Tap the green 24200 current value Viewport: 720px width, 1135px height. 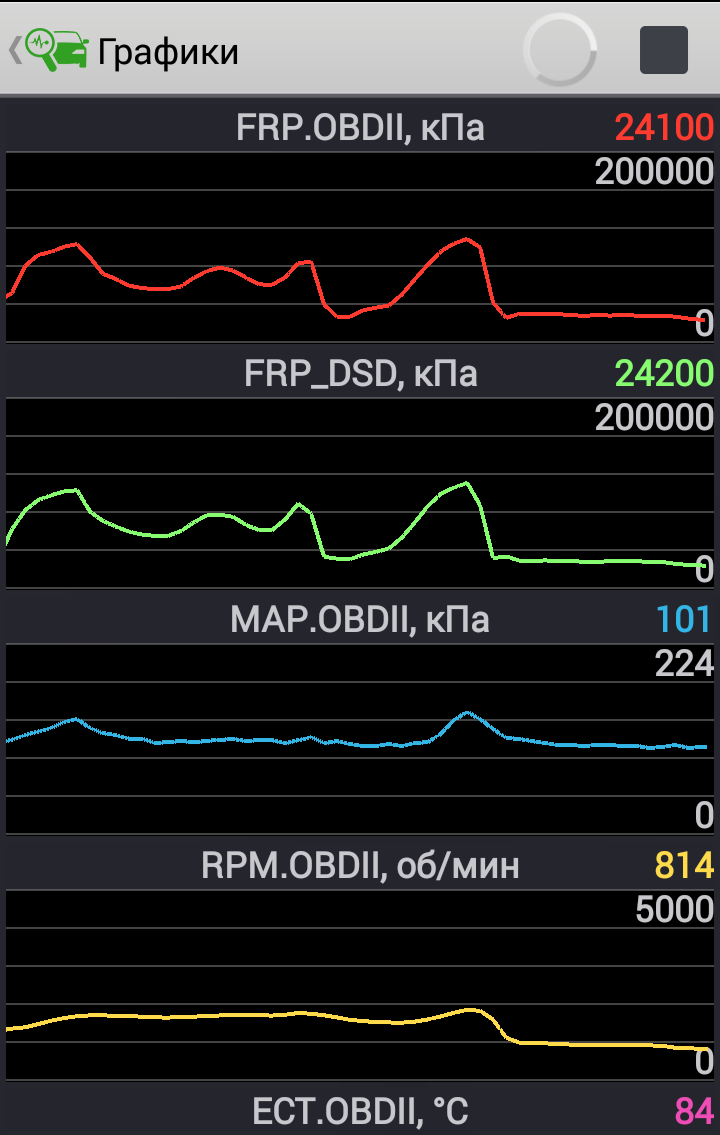[x=664, y=374]
